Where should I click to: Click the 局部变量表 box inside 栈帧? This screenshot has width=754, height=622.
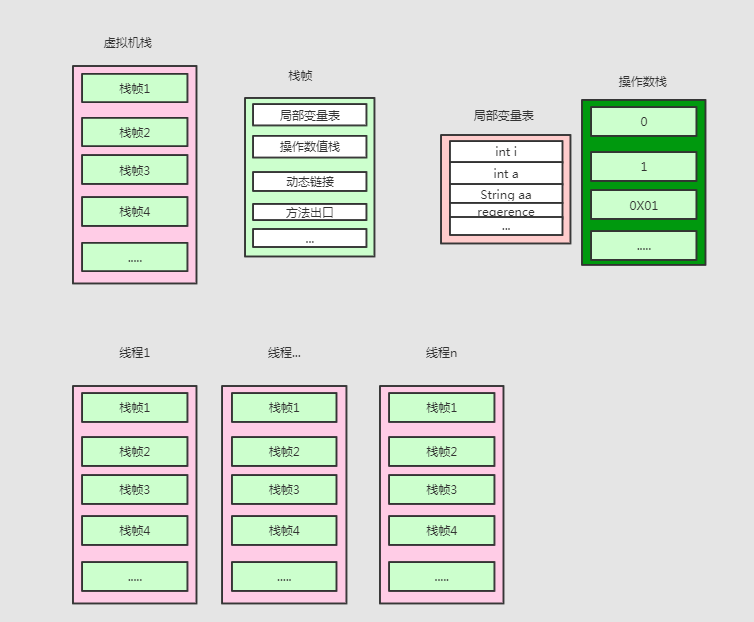point(309,115)
